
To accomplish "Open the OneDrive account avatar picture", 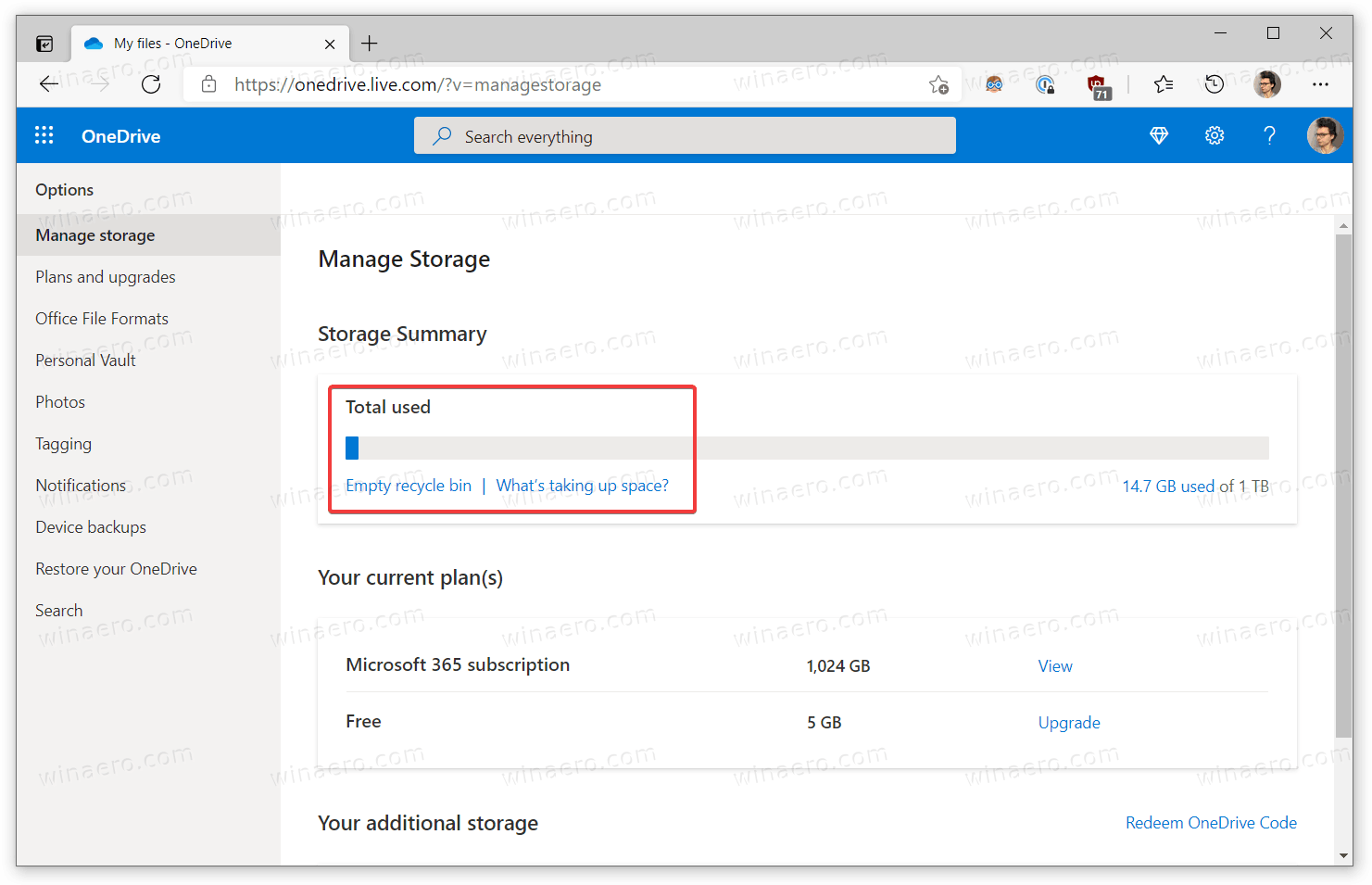I will pos(1326,135).
